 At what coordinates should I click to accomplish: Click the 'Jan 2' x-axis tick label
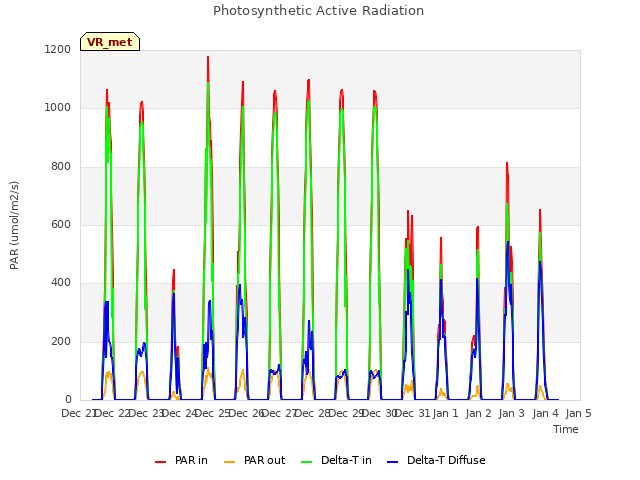[x=478, y=413]
